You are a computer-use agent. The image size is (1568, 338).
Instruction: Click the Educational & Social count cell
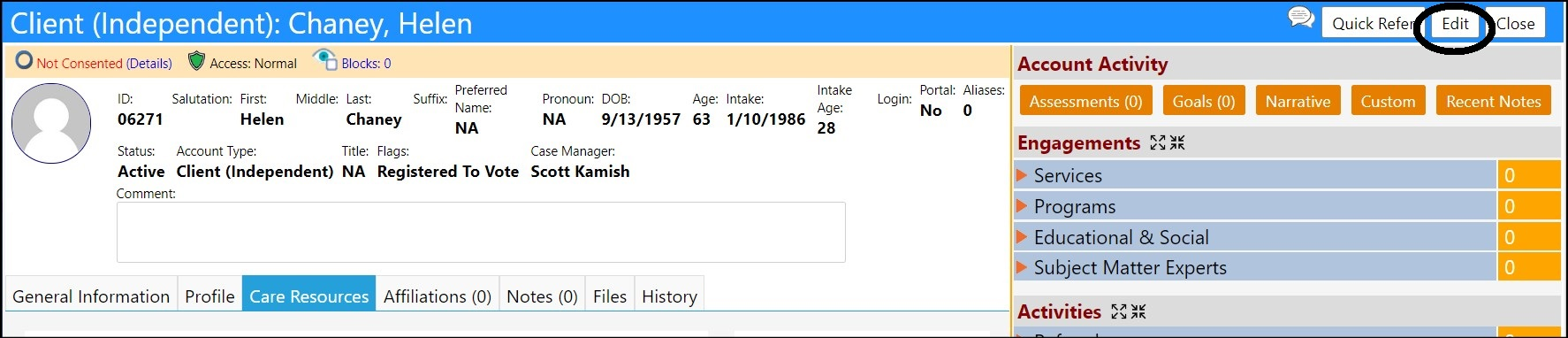tap(1529, 237)
